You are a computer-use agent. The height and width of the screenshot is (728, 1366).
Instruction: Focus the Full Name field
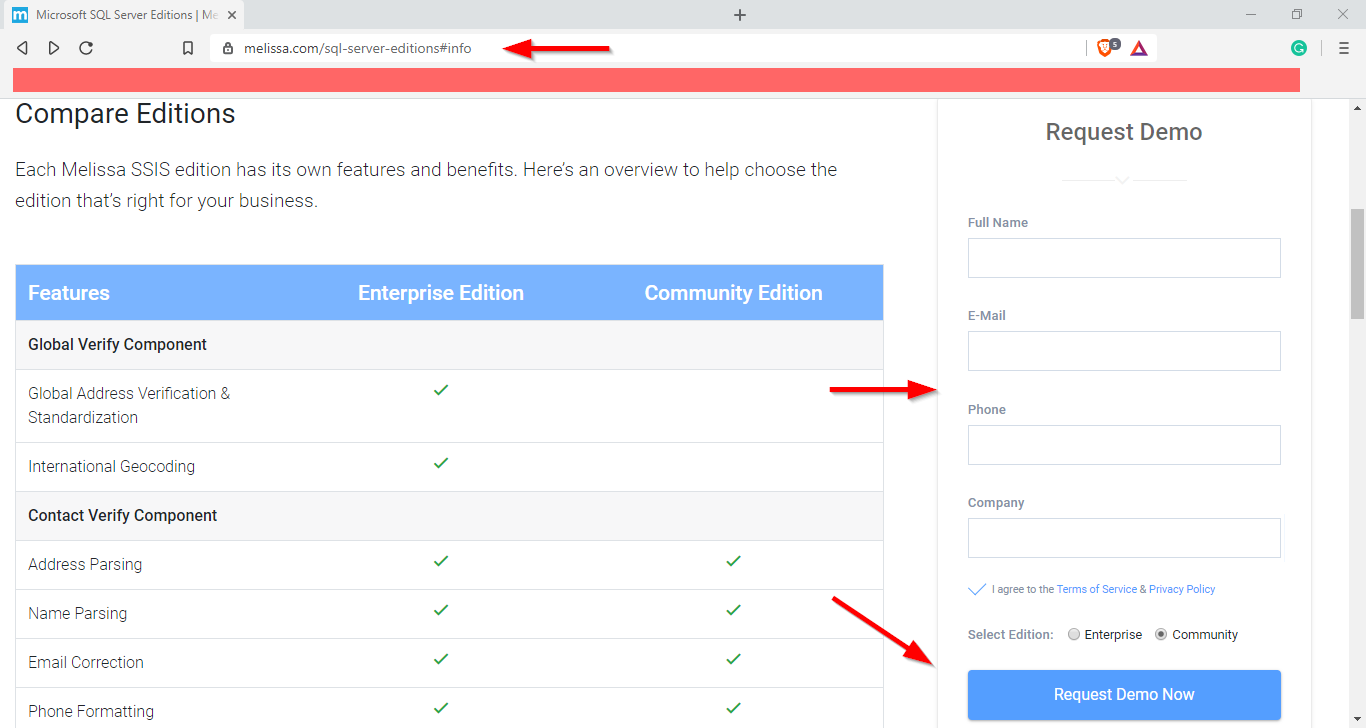tap(1124, 258)
